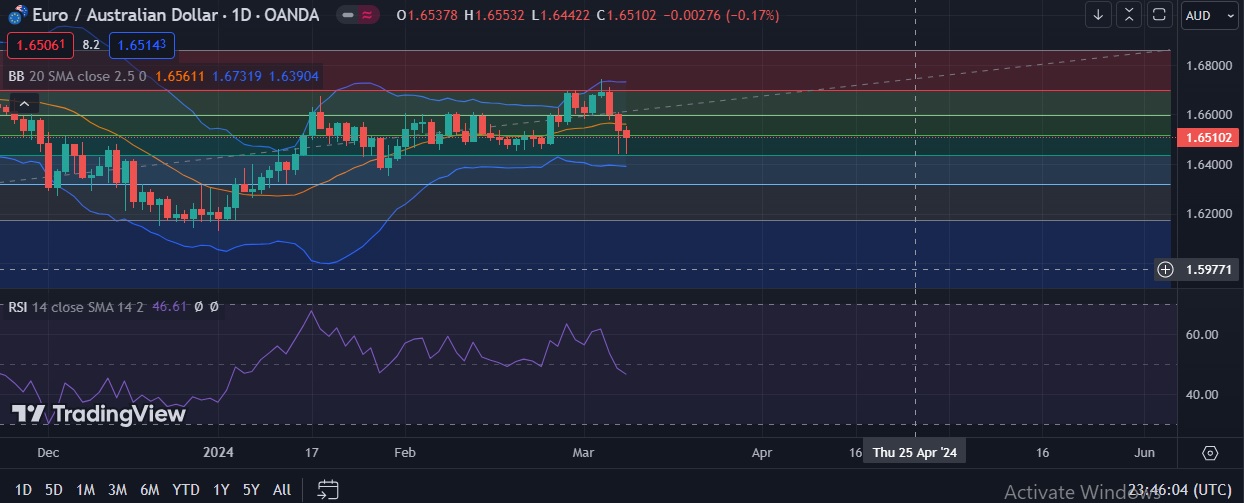The width and height of the screenshot is (1244, 503).
Task: Open the AUD currency dropdown
Action: (x=1208, y=15)
